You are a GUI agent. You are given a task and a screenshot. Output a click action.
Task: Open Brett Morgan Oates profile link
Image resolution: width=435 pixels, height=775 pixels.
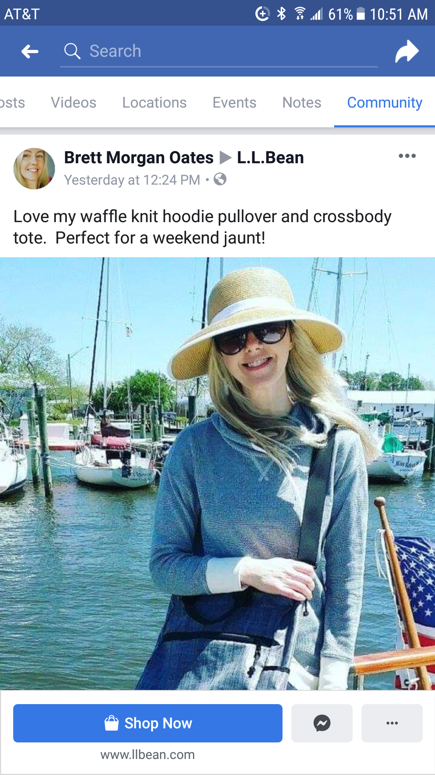click(x=138, y=158)
